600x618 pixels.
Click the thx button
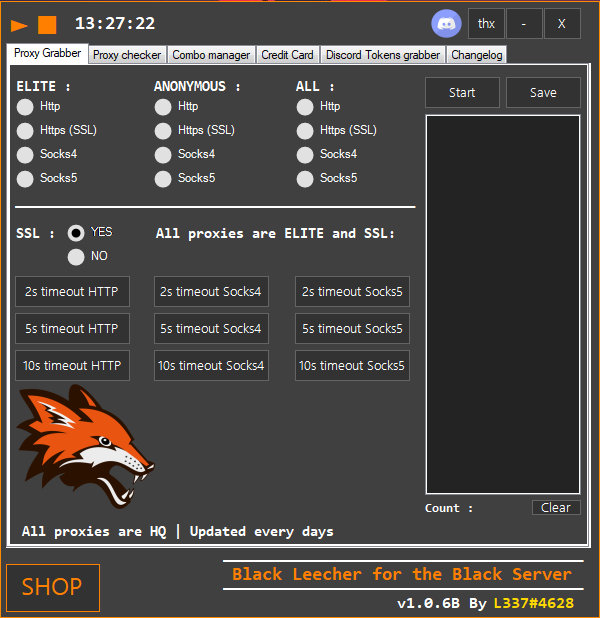pyautogui.click(x=486, y=24)
